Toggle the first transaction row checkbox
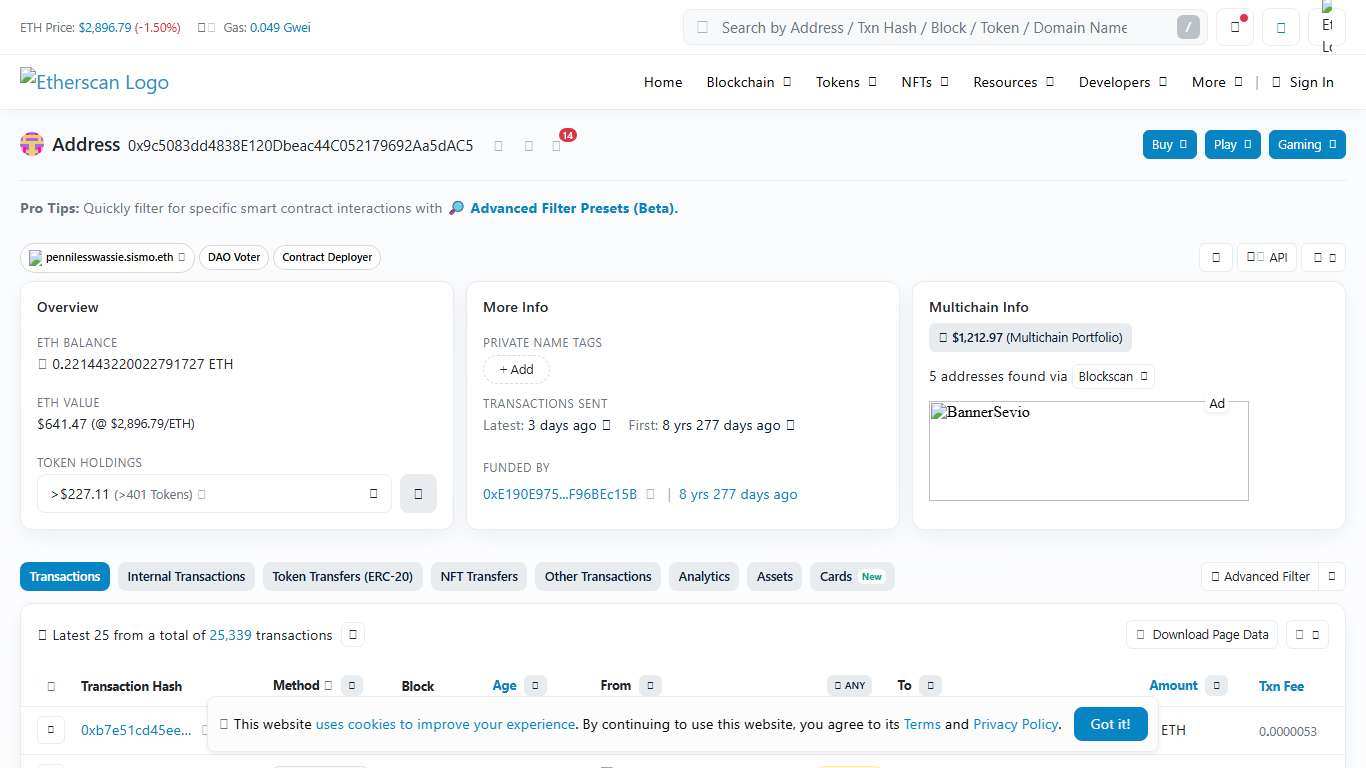The image size is (1366, 768). point(50,729)
